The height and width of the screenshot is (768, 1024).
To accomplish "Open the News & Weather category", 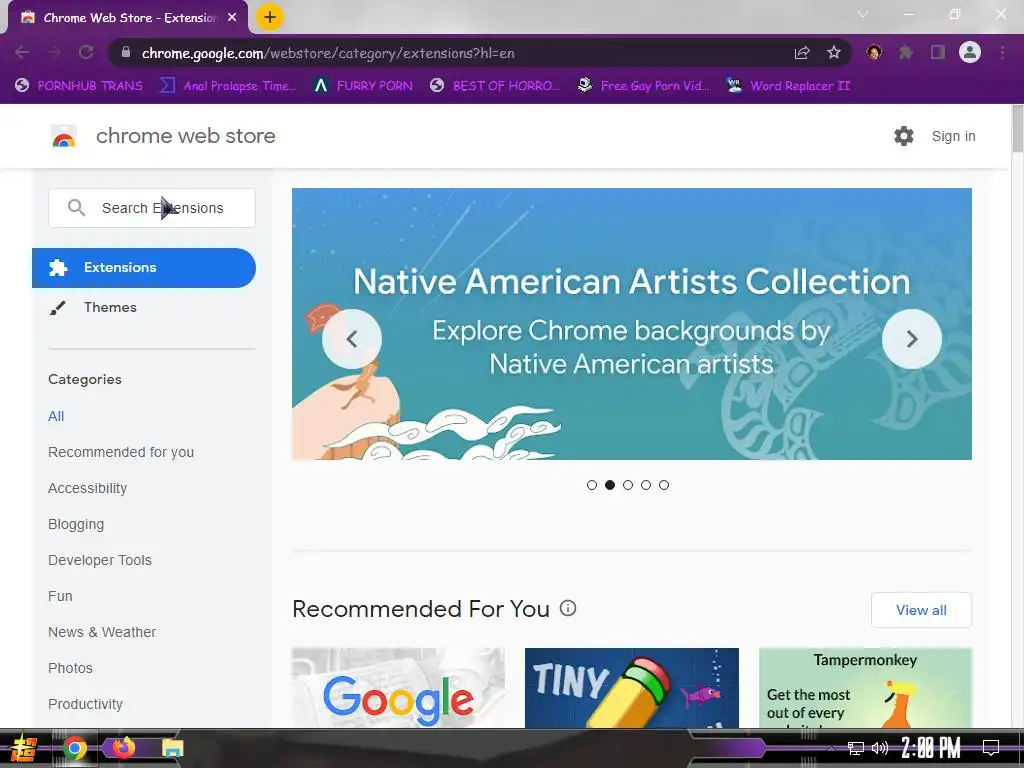I will (102, 632).
